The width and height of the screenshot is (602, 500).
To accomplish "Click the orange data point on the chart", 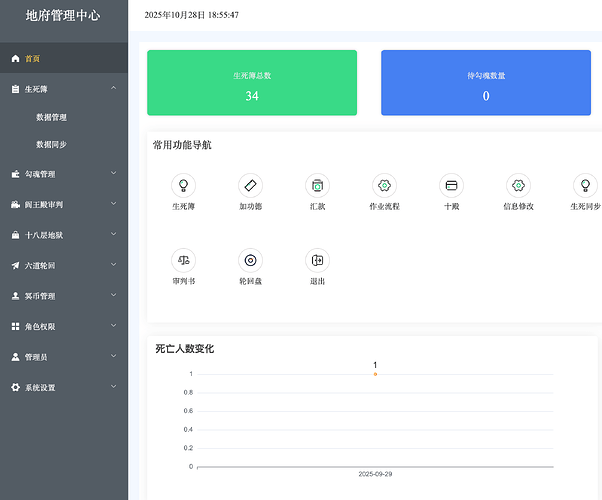I will click(x=375, y=374).
